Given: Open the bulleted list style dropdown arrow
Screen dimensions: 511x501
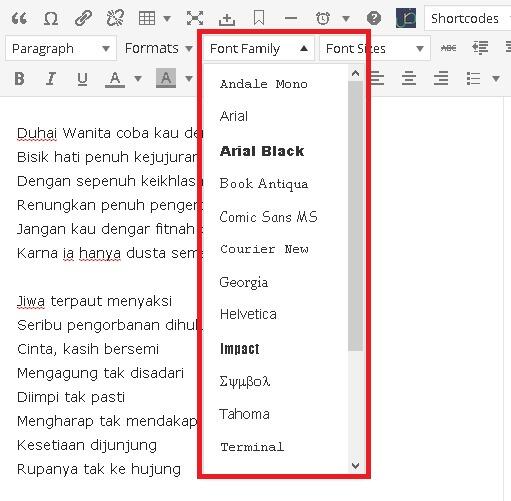Looking at the screenshot, I should [x=496, y=79].
